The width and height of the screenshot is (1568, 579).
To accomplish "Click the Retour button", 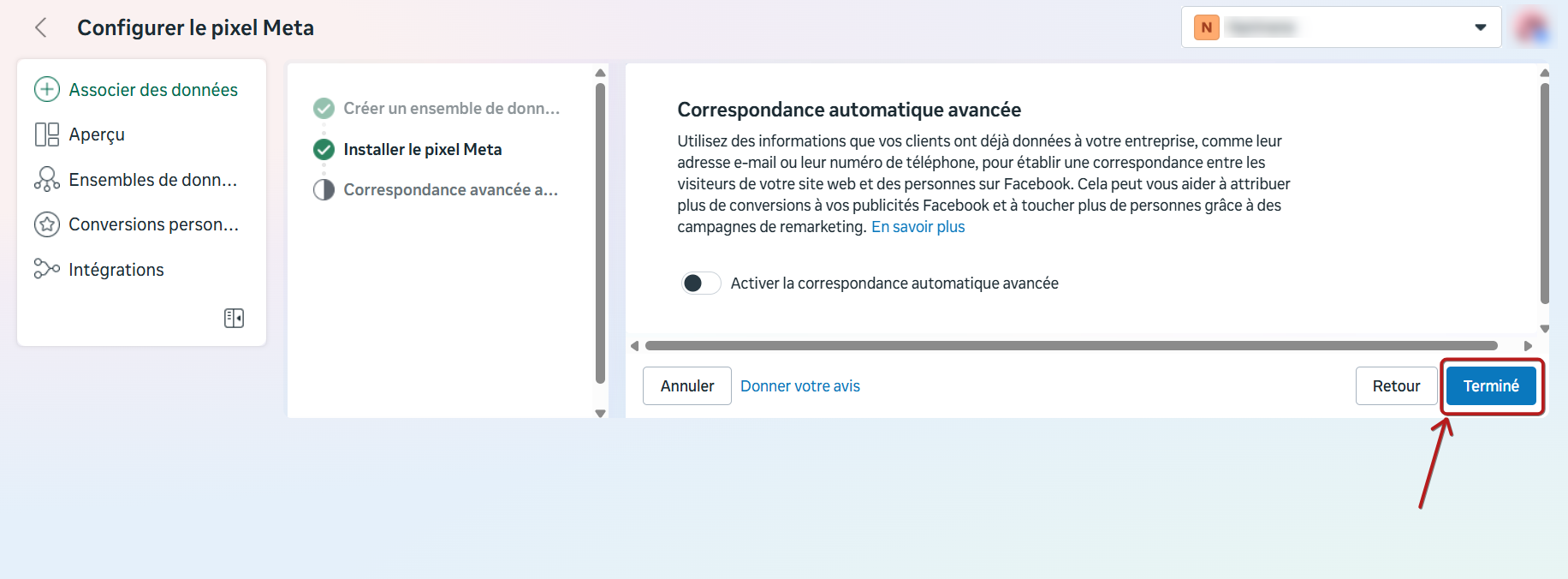I will pos(1396,385).
